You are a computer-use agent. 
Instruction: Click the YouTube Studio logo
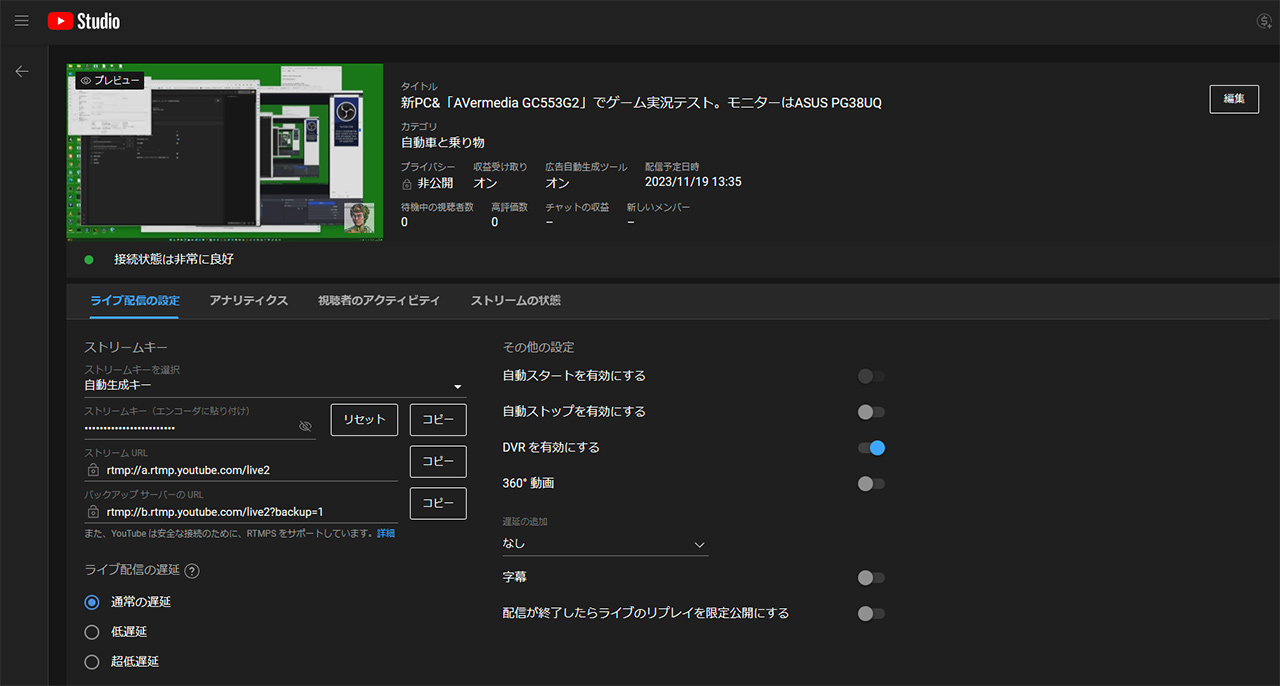pyautogui.click(x=84, y=21)
